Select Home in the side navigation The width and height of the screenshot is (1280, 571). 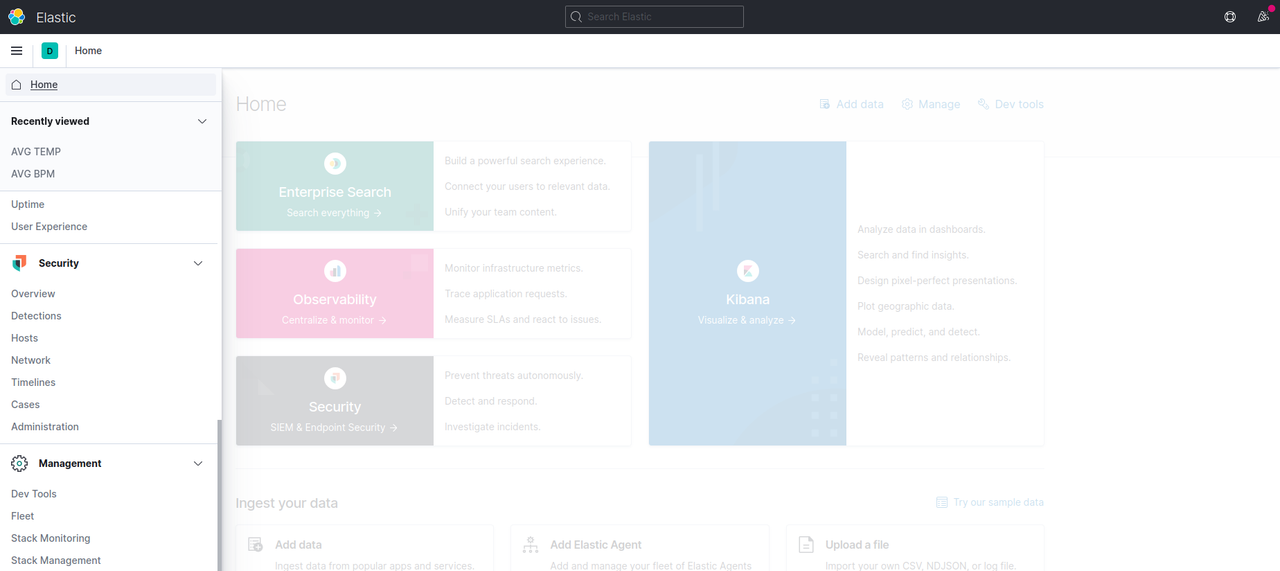[x=111, y=85]
